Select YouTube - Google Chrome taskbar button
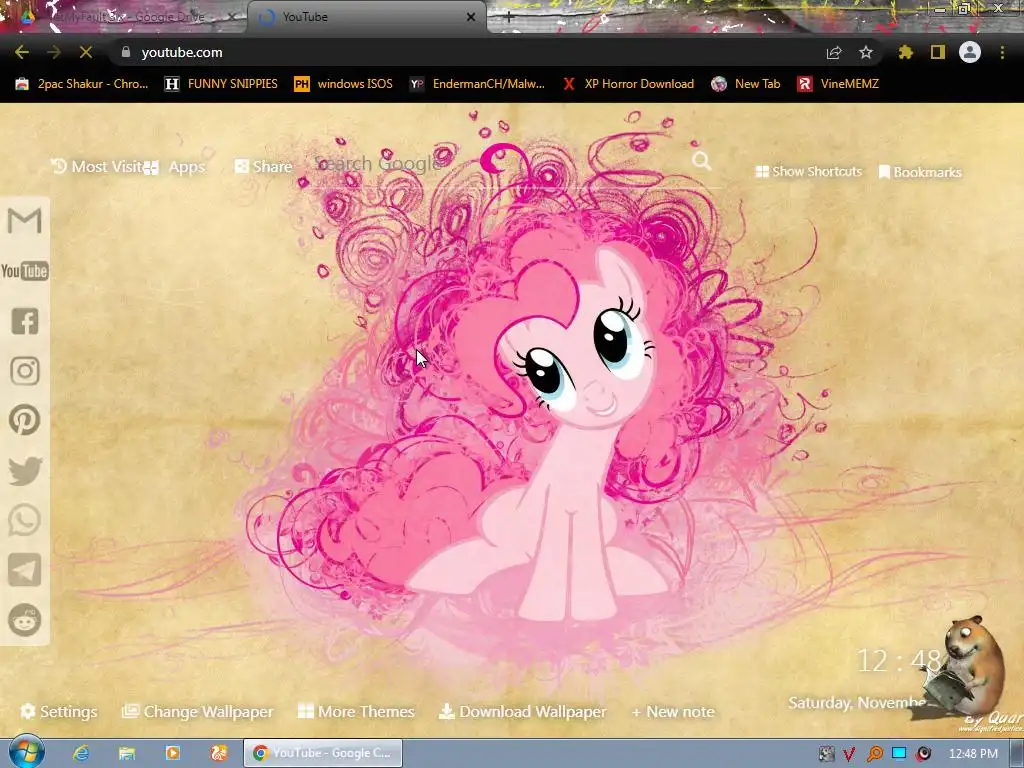 tap(323, 753)
